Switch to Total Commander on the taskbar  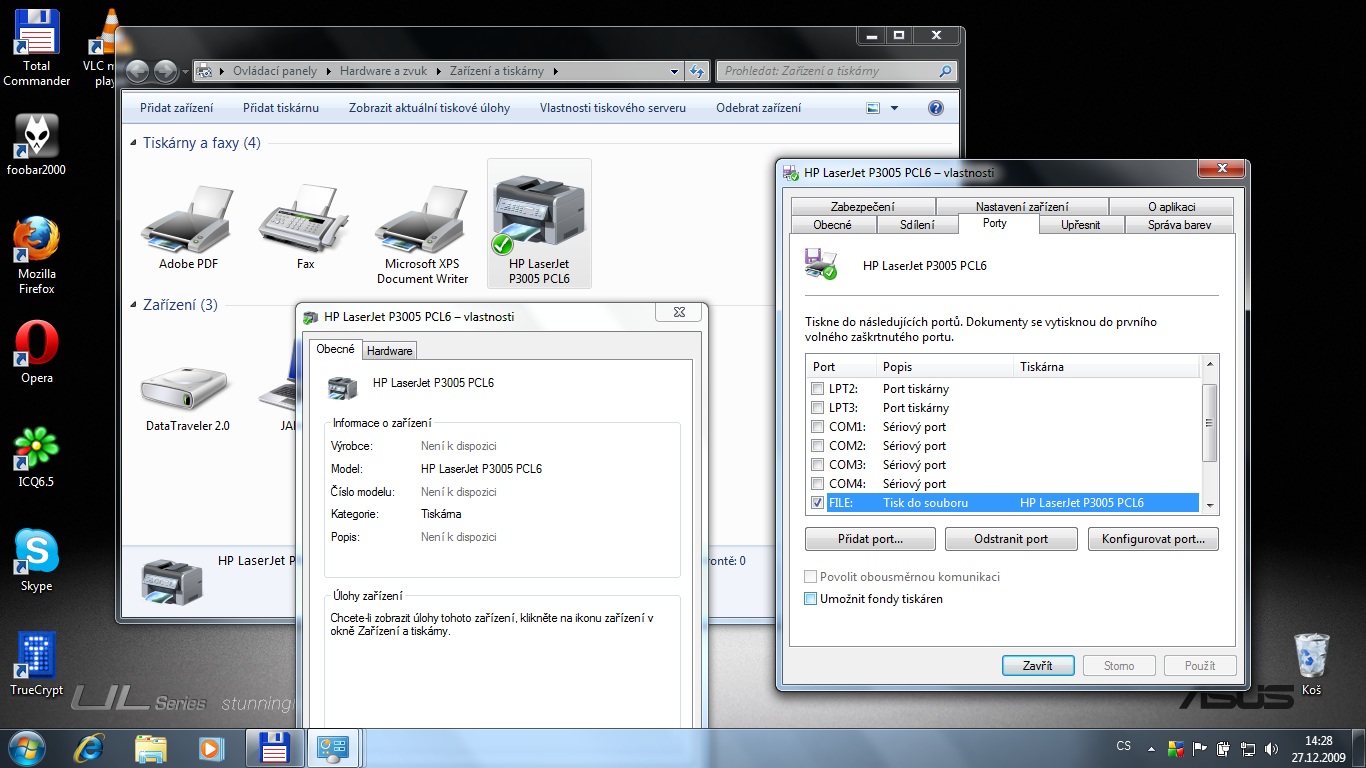[274, 748]
